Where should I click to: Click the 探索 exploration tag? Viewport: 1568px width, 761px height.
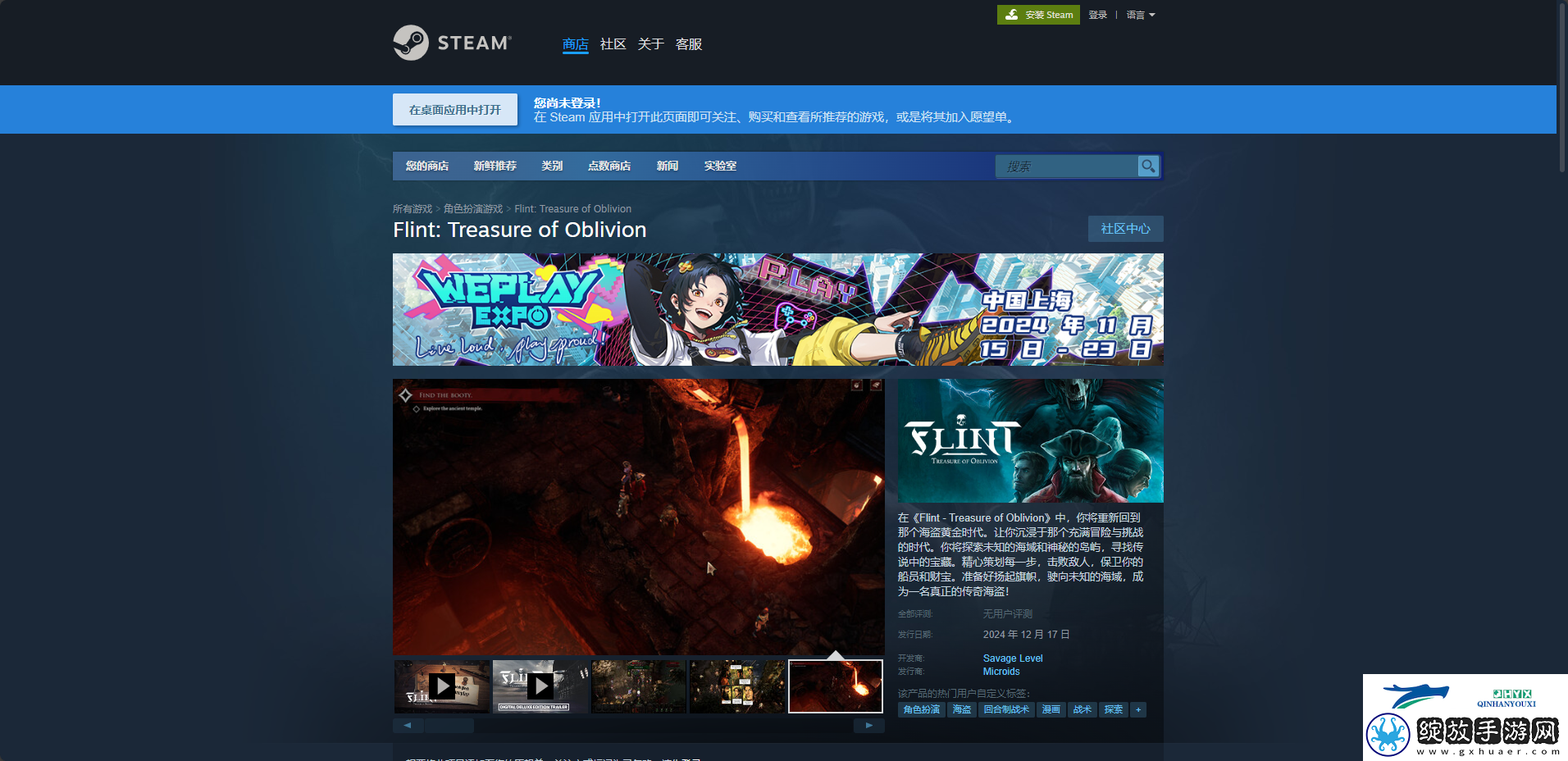pos(1114,710)
